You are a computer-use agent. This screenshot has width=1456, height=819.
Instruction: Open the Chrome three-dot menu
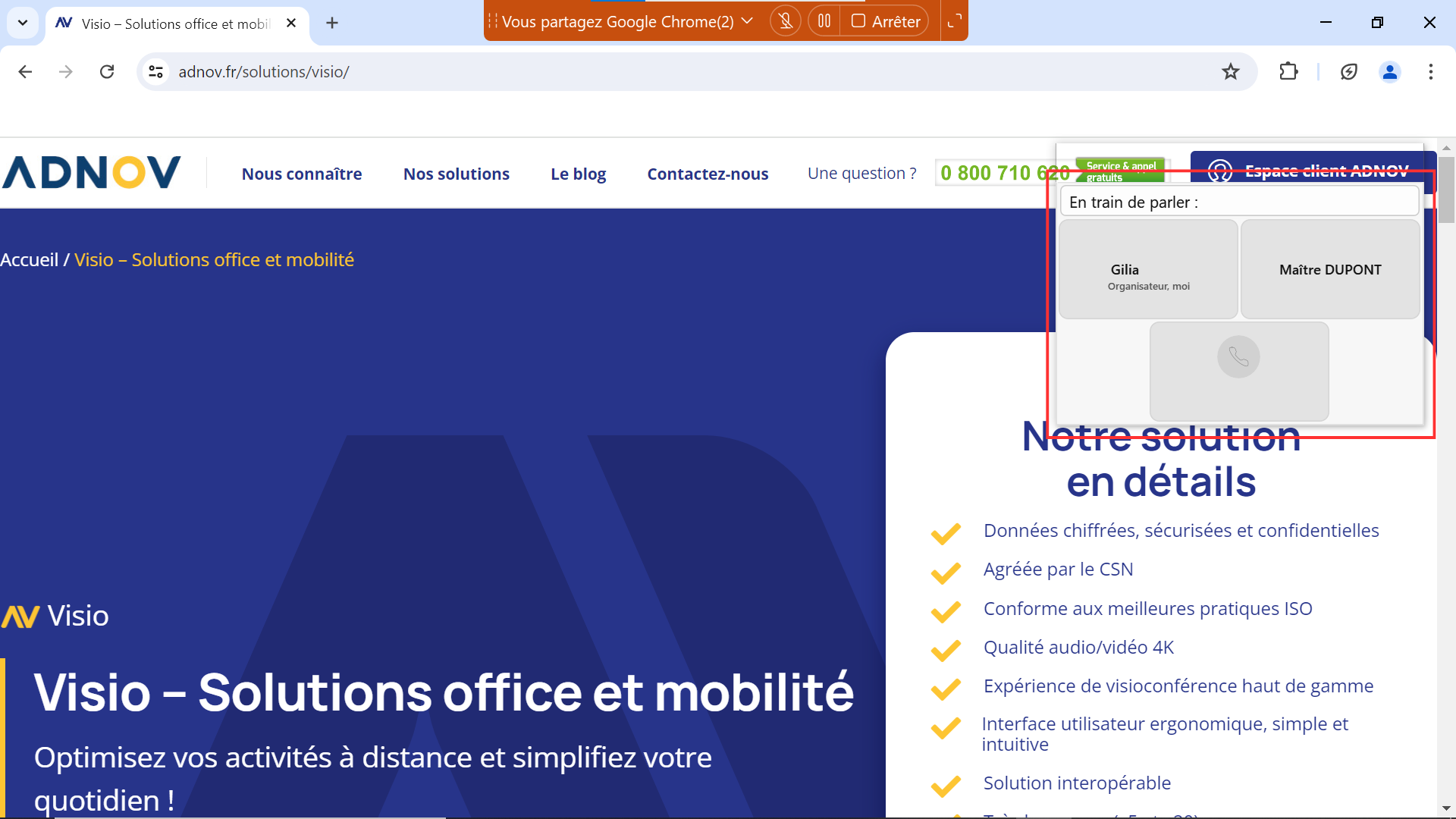[1430, 71]
